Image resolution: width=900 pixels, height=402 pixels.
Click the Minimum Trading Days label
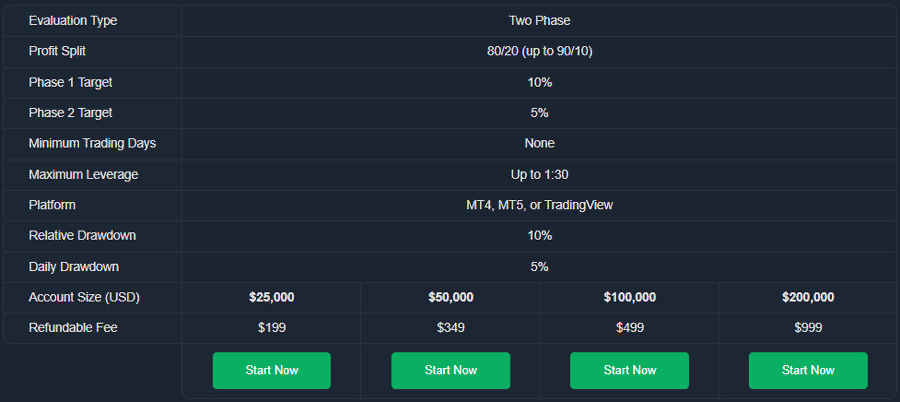92,144
